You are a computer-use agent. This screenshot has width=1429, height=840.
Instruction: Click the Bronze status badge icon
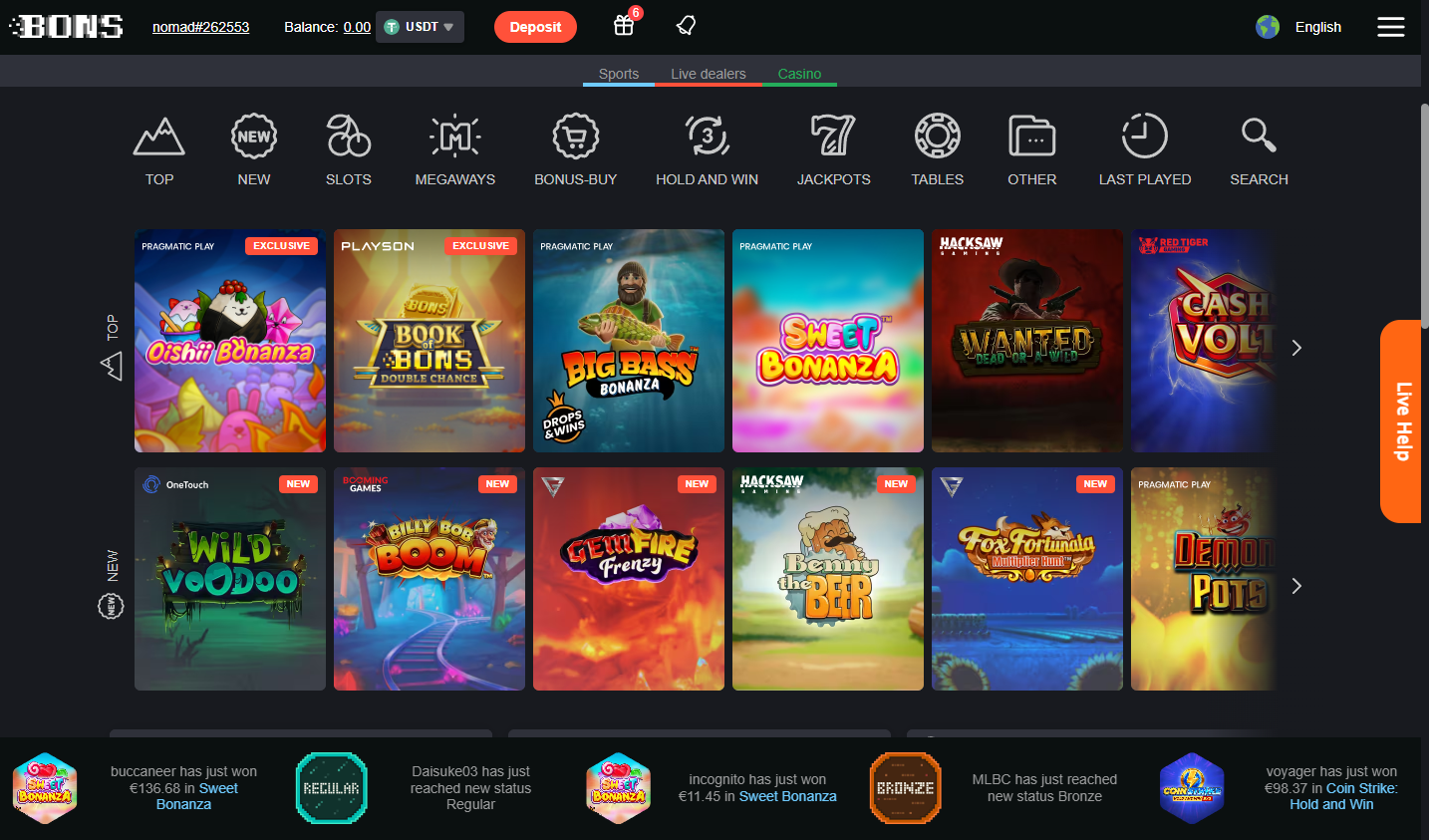click(x=906, y=788)
